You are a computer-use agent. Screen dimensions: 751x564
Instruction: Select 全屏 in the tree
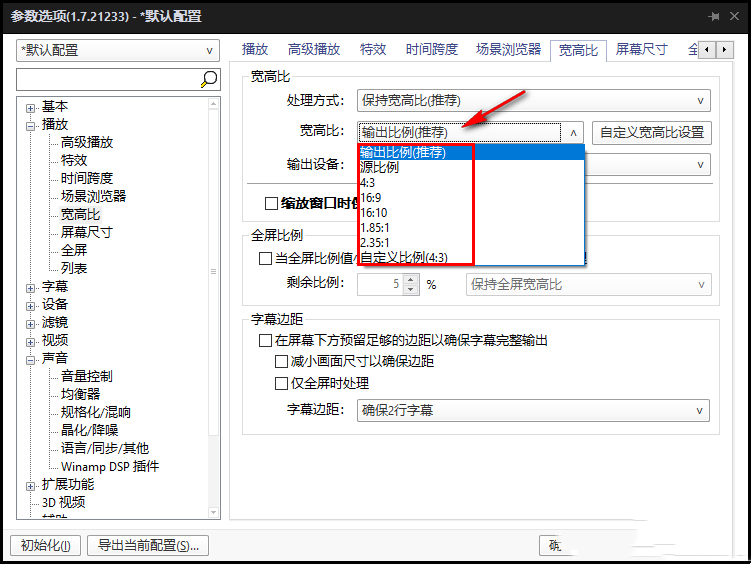click(74, 250)
